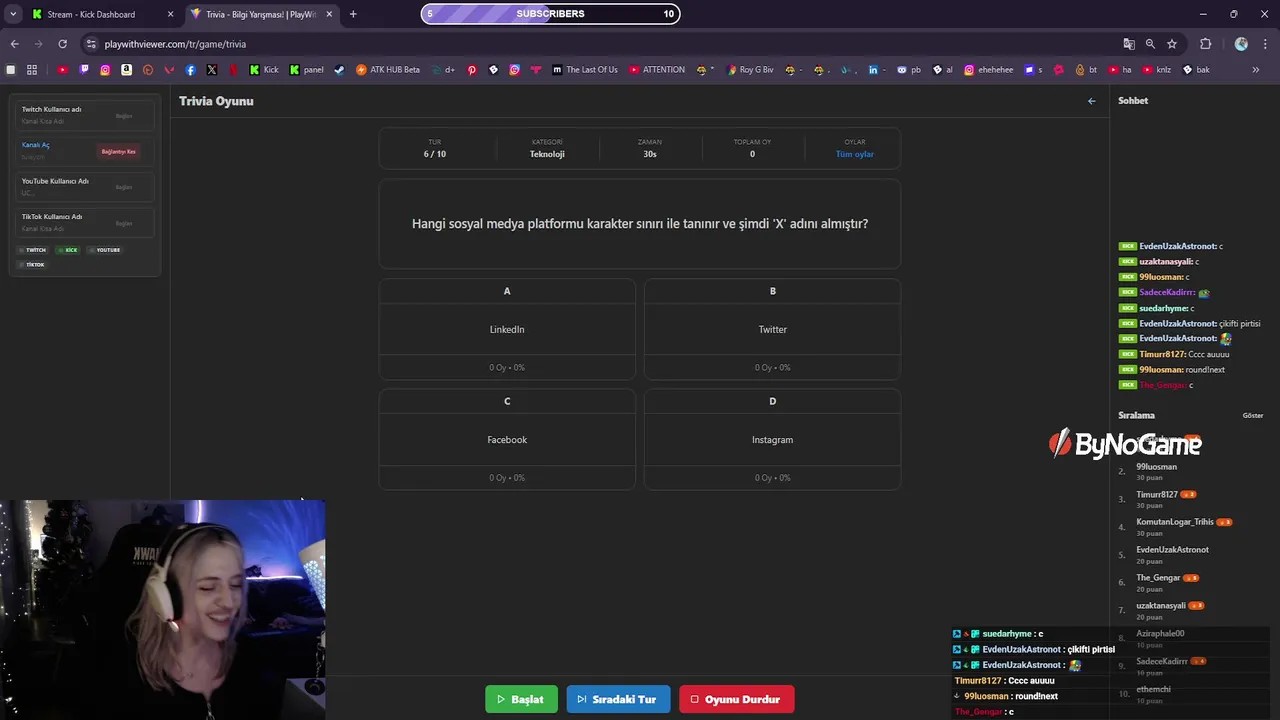Select the Trivia - Bilgi Yarışması tab
Viewport: 1280px width, 720px height.
click(261, 14)
